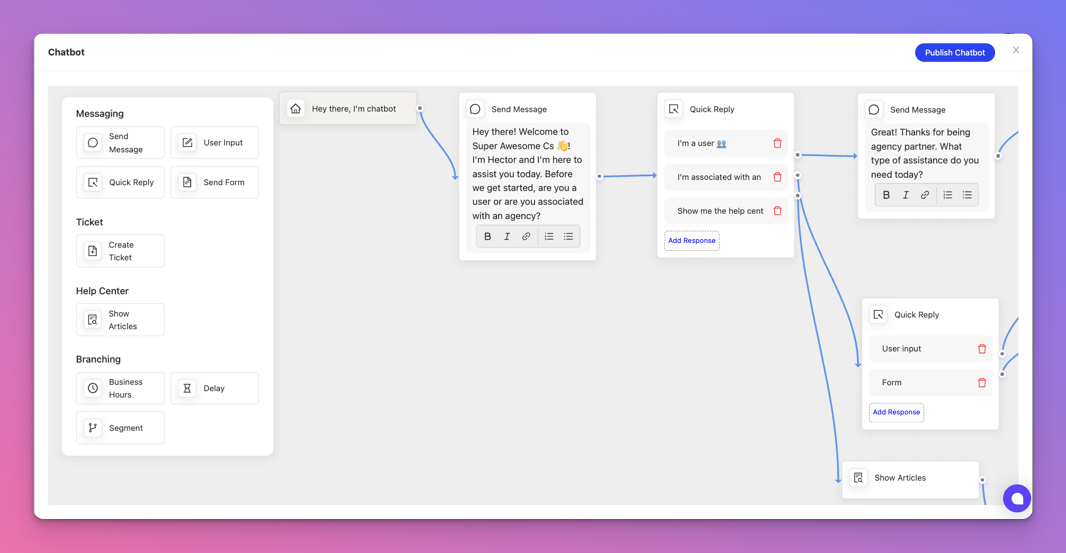Insert link in the agency partner message toolbar

coord(925,195)
